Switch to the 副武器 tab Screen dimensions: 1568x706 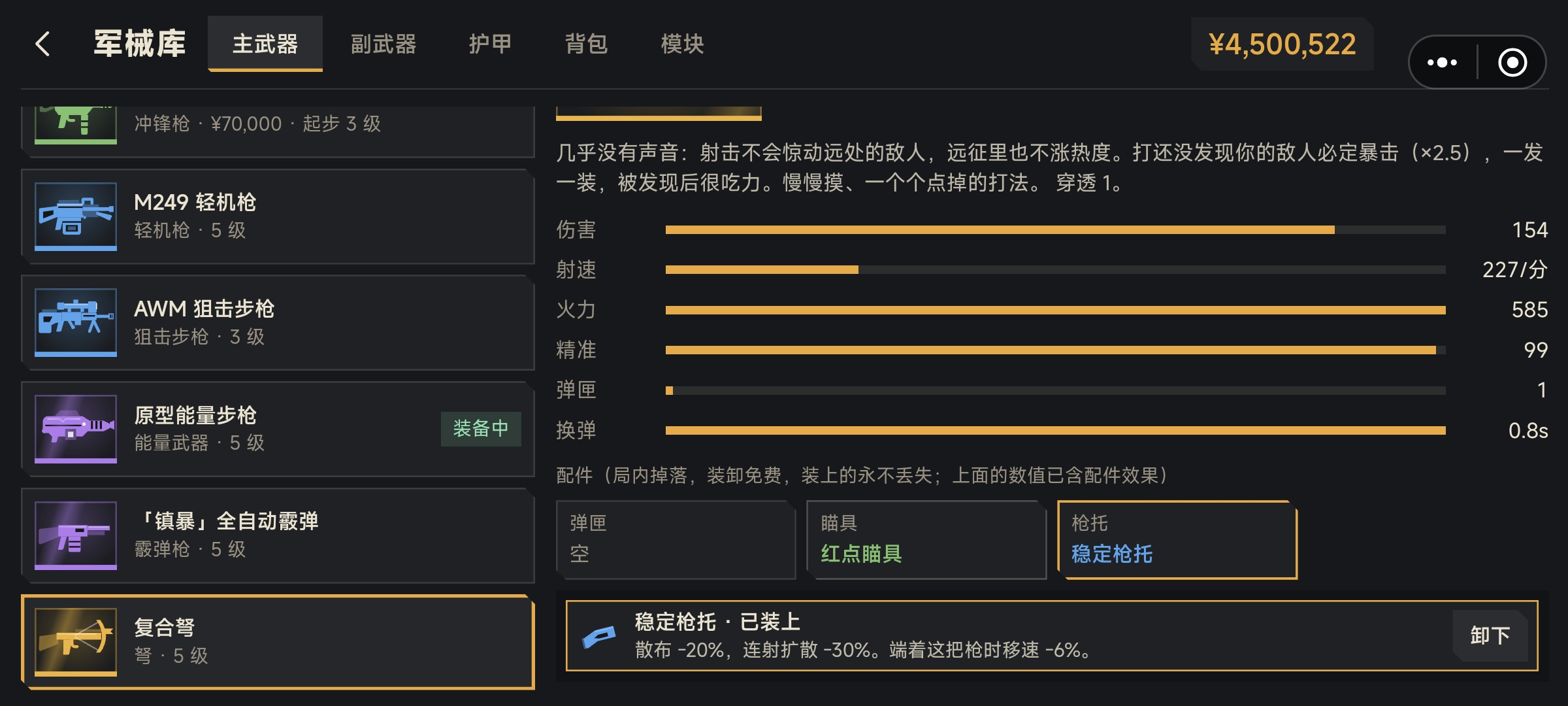384,44
